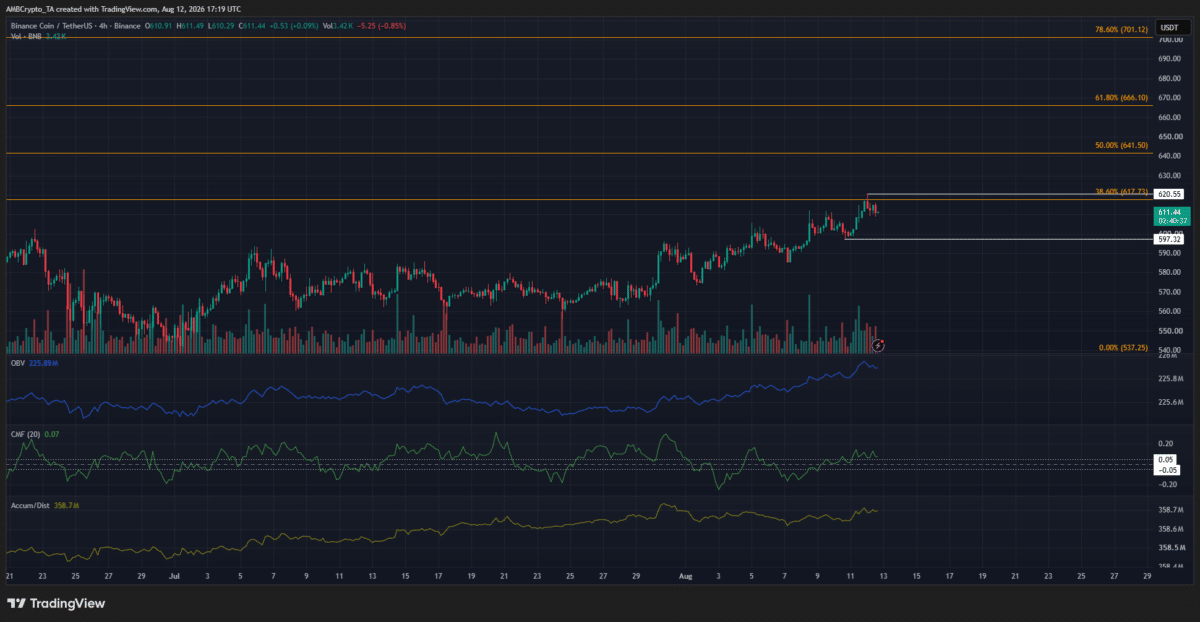
Task: Click the lightning bolt event icon on chart
Action: 878,344
